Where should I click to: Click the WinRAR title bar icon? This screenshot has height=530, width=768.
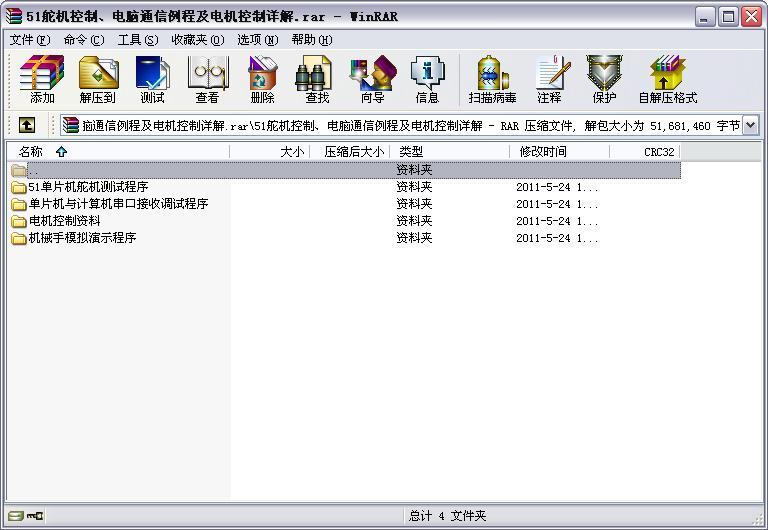pos(14,16)
